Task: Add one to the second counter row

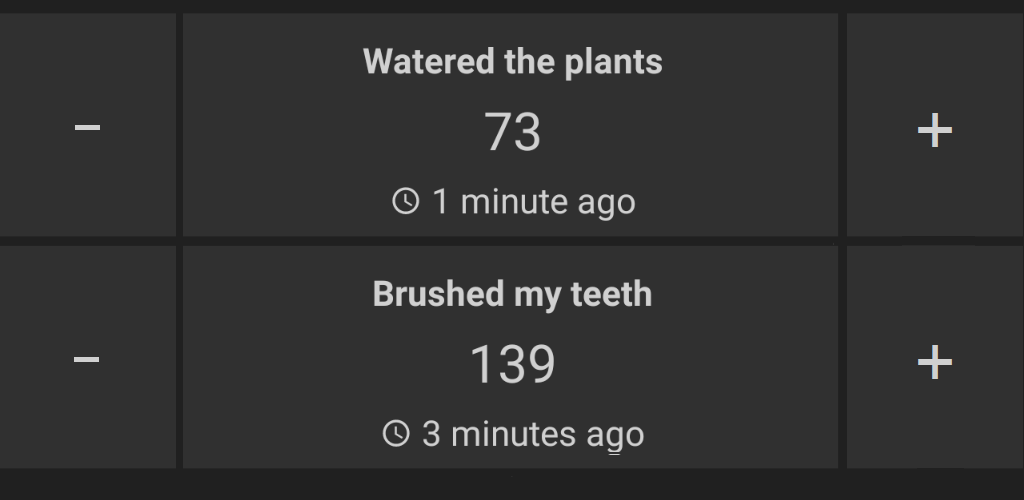Action: 934,361
